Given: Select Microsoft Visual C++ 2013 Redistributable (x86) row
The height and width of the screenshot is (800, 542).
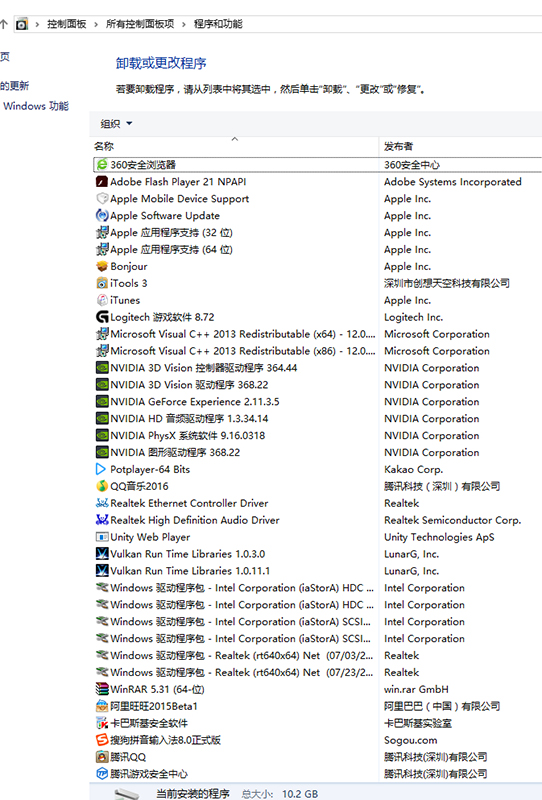Looking at the screenshot, I should coord(315,351).
